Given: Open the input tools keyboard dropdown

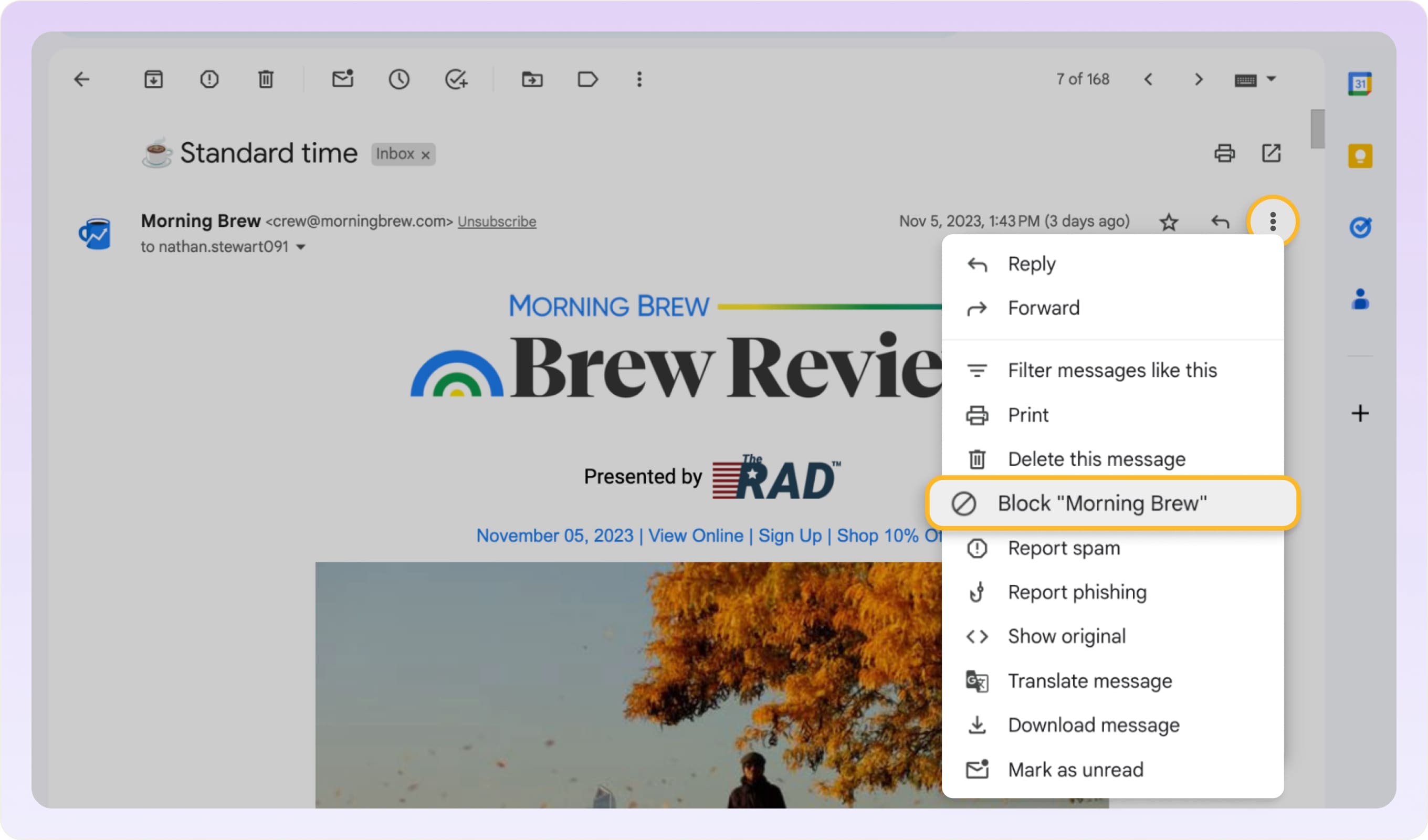Looking at the screenshot, I should point(1256,79).
